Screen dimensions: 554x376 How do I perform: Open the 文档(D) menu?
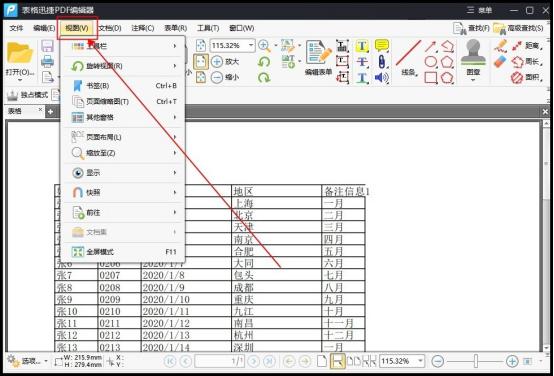[110, 28]
